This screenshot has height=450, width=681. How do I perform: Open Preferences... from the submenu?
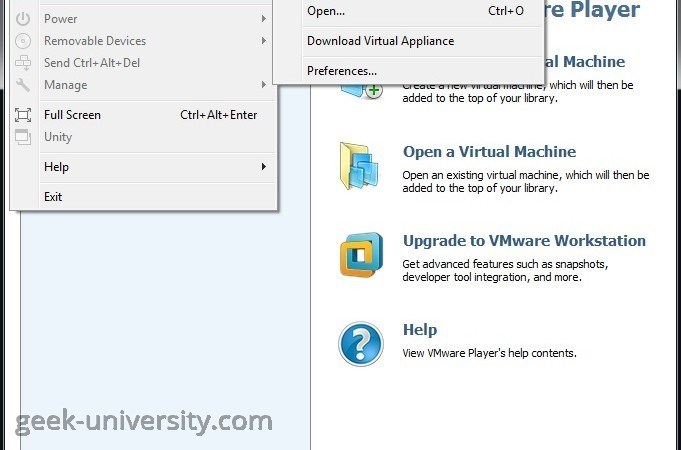409,71
